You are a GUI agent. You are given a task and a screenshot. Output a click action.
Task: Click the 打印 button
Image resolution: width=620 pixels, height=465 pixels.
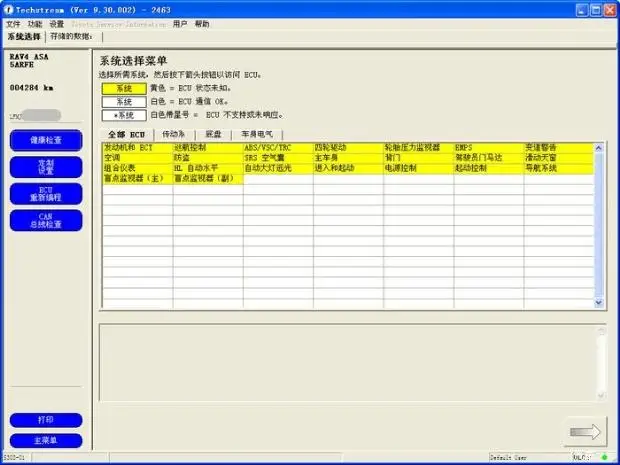(46, 420)
